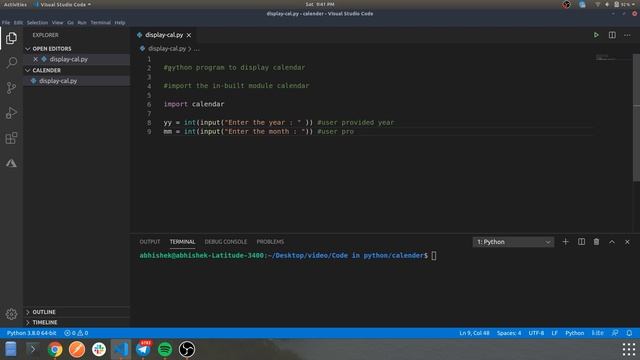Change end of line sequence LF
The image size is (640, 360).
(555, 333)
